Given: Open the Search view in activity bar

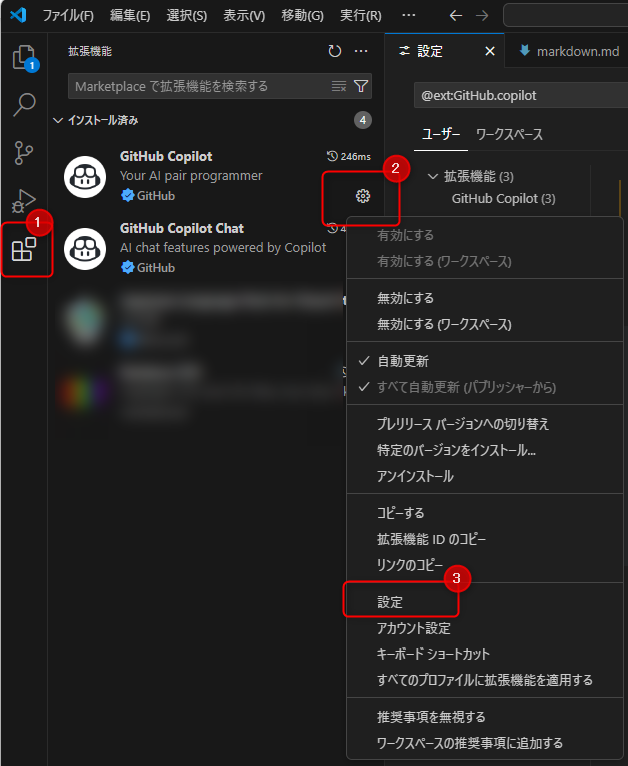Looking at the screenshot, I should tap(24, 105).
